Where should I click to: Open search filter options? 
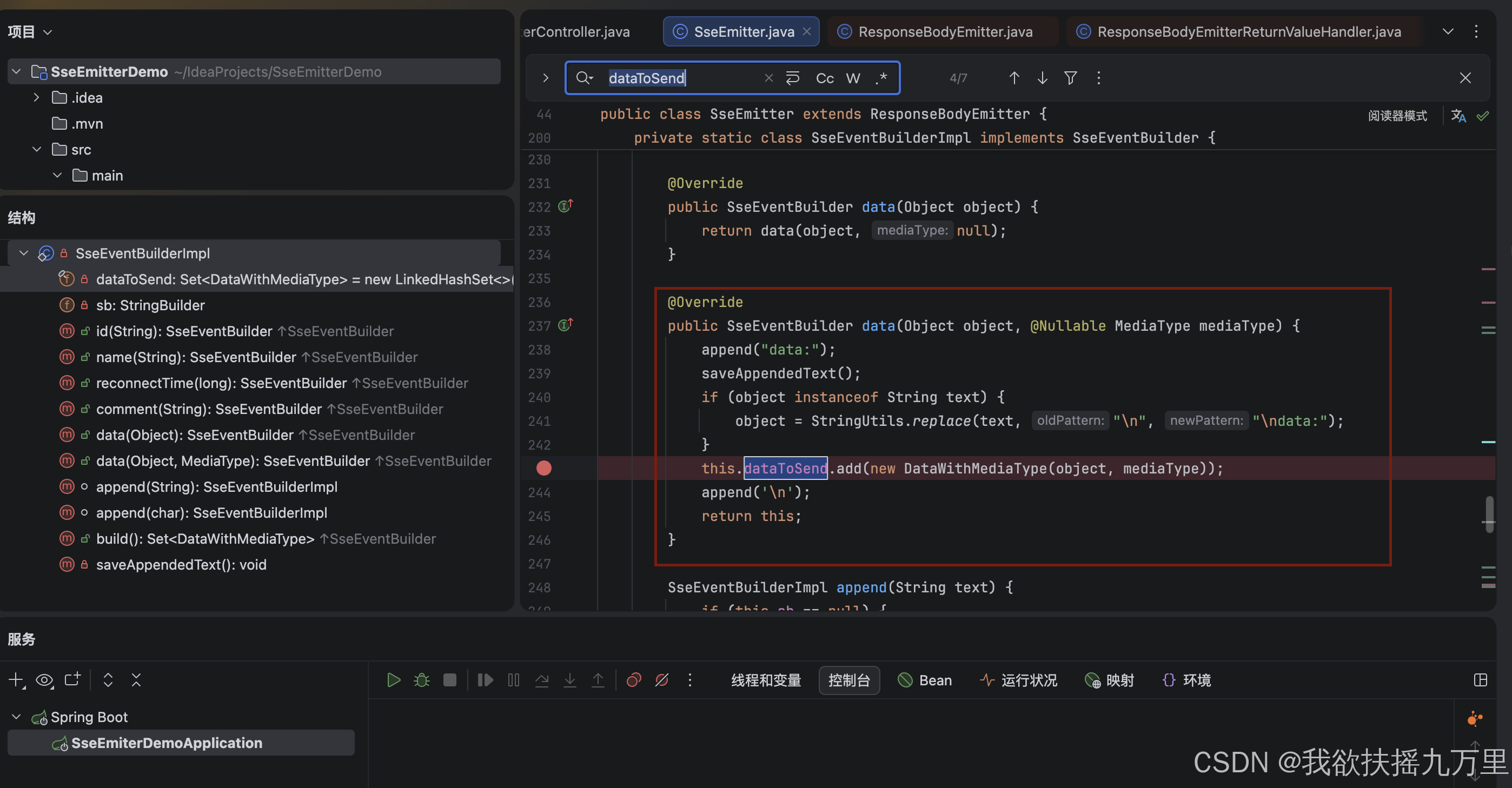click(1070, 78)
